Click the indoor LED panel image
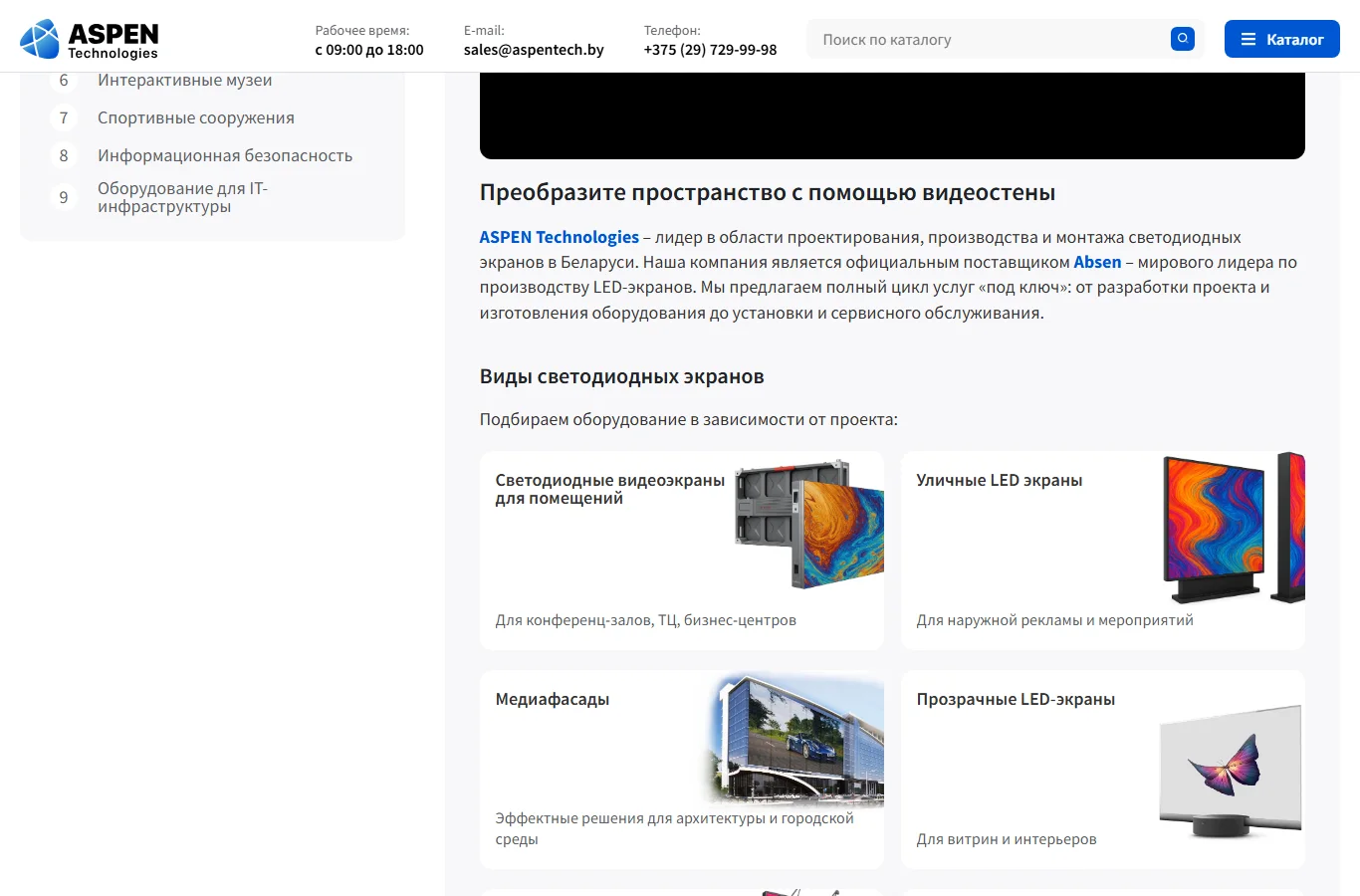This screenshot has width=1360, height=896. point(809,523)
